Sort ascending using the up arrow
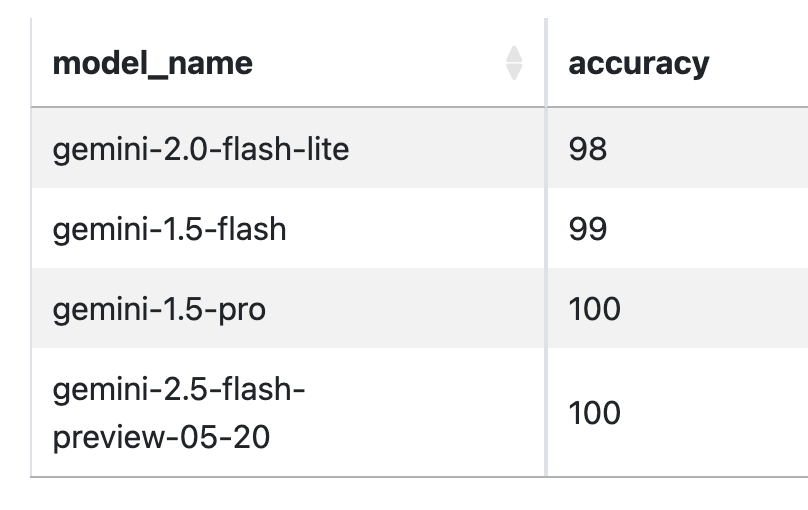Image resolution: width=808 pixels, height=510 pixels. 514,54
